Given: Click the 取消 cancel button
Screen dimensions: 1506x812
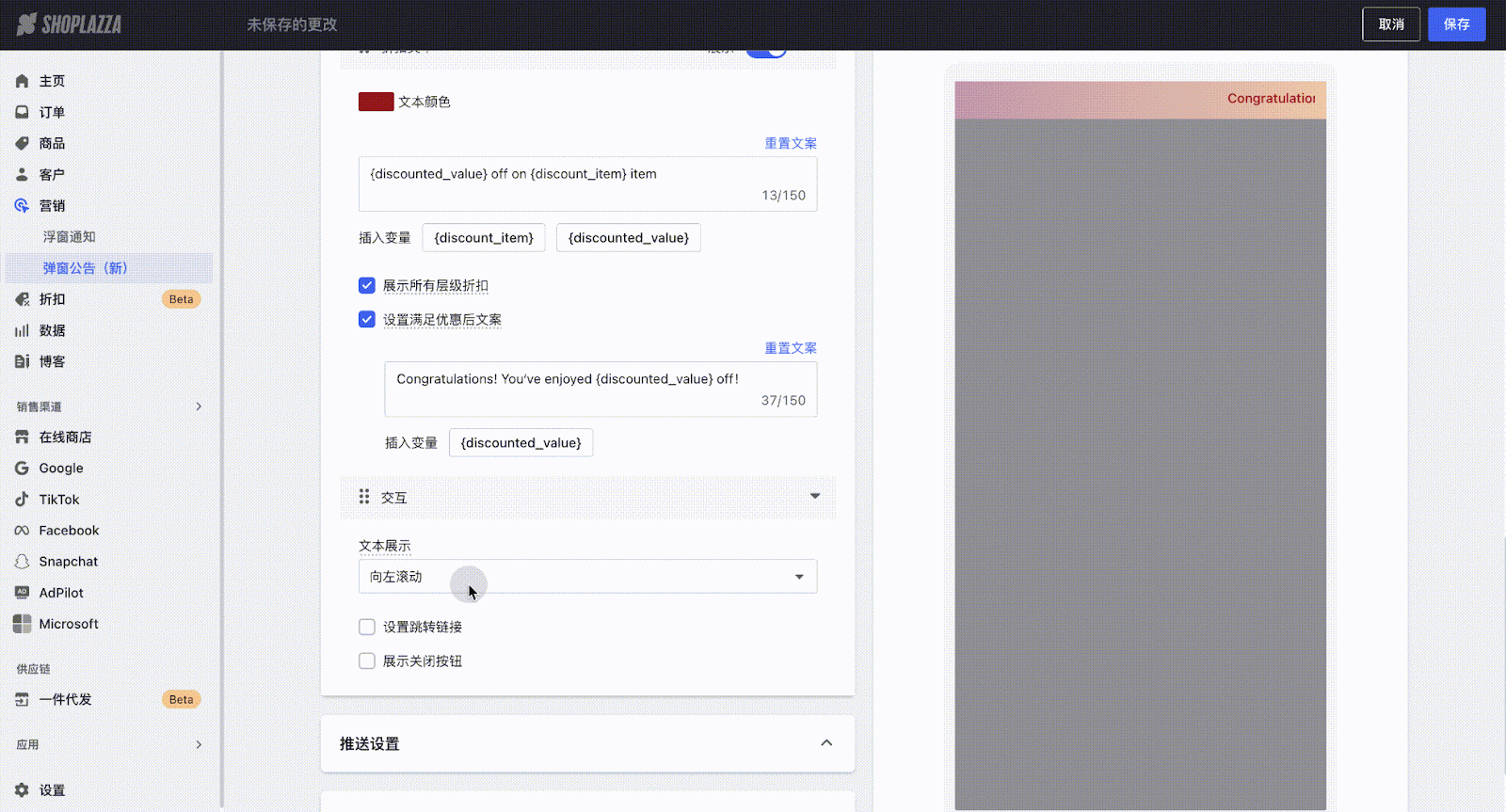Looking at the screenshot, I should [1391, 24].
